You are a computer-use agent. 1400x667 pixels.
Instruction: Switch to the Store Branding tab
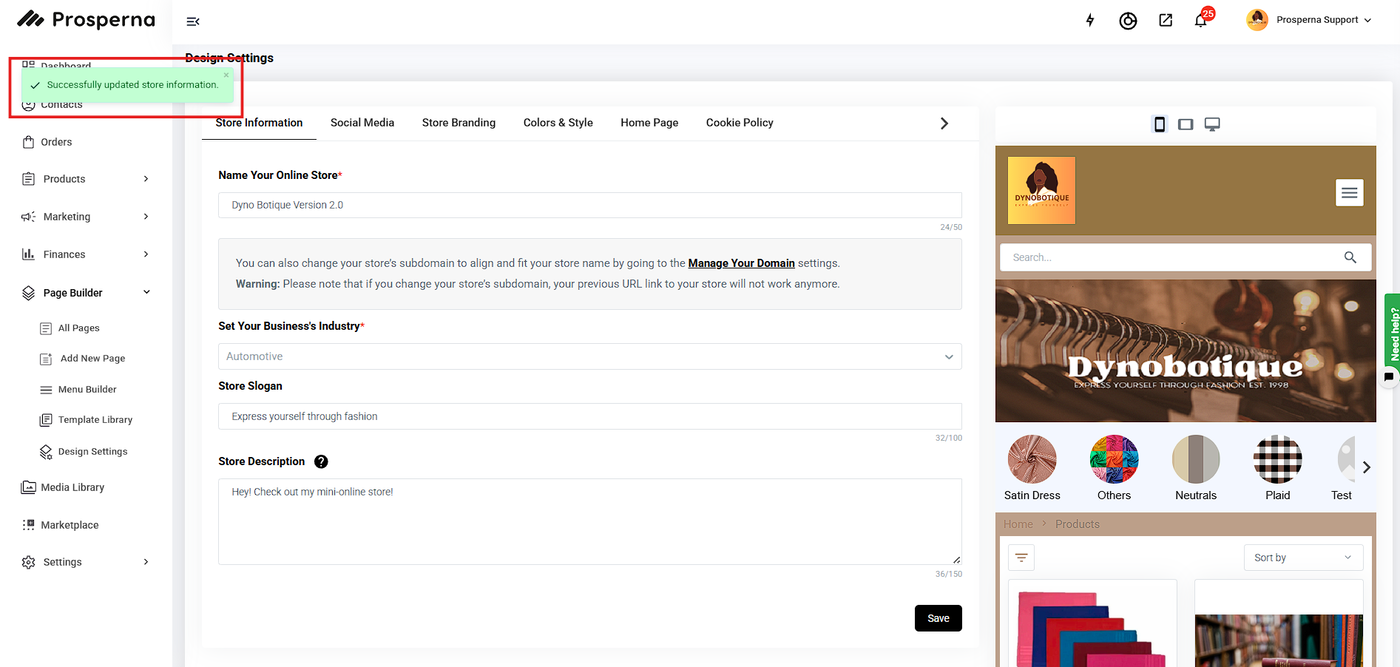(458, 123)
